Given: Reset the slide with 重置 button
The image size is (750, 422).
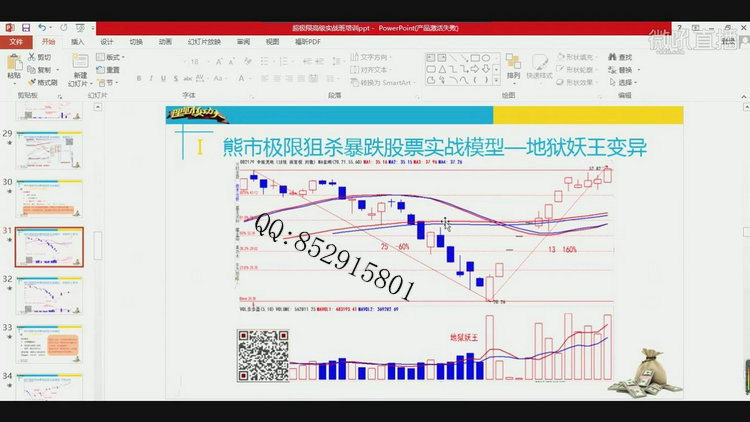Looking at the screenshot, I should 109,70.
